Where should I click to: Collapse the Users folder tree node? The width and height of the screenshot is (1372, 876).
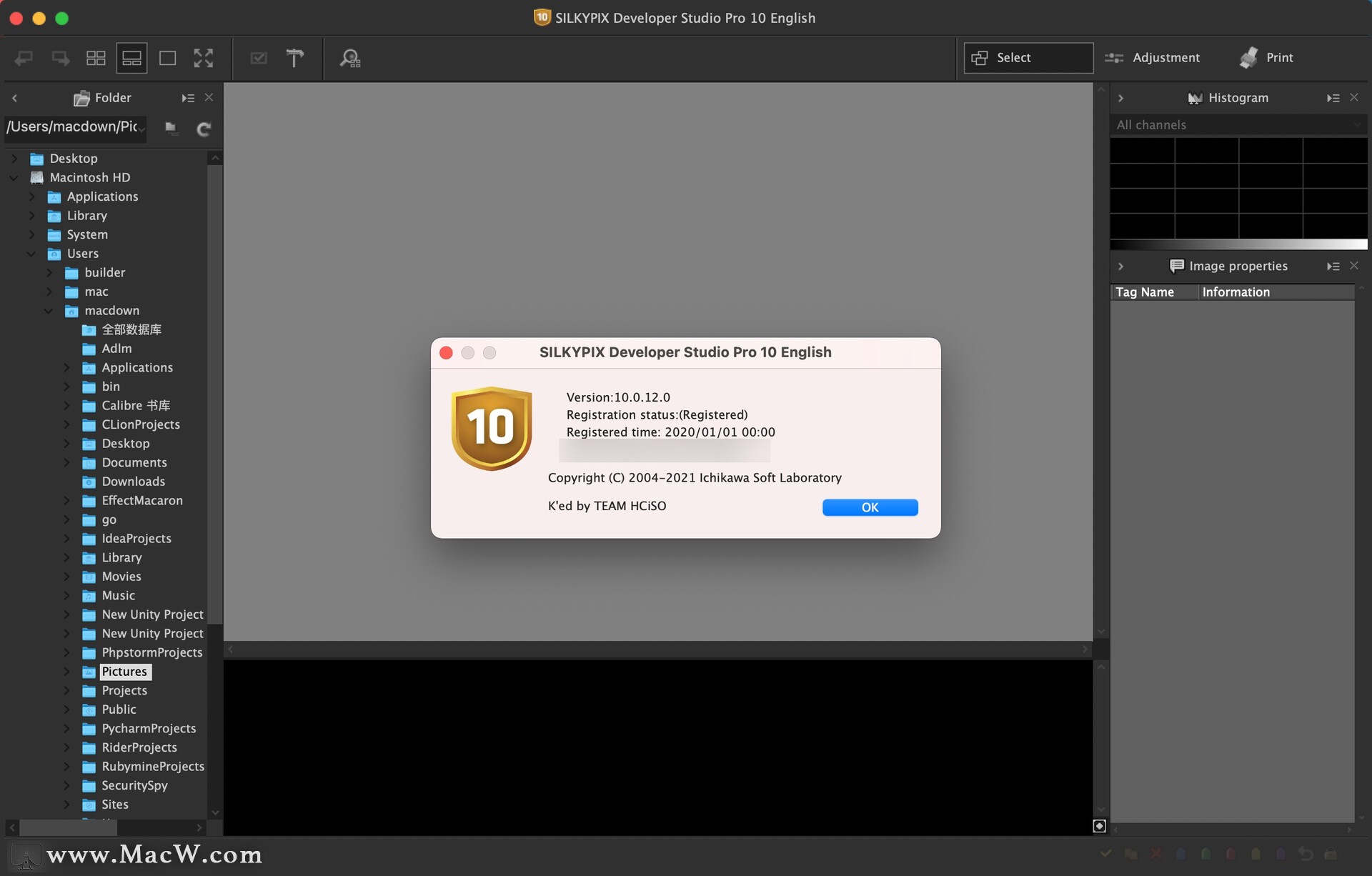(x=31, y=254)
